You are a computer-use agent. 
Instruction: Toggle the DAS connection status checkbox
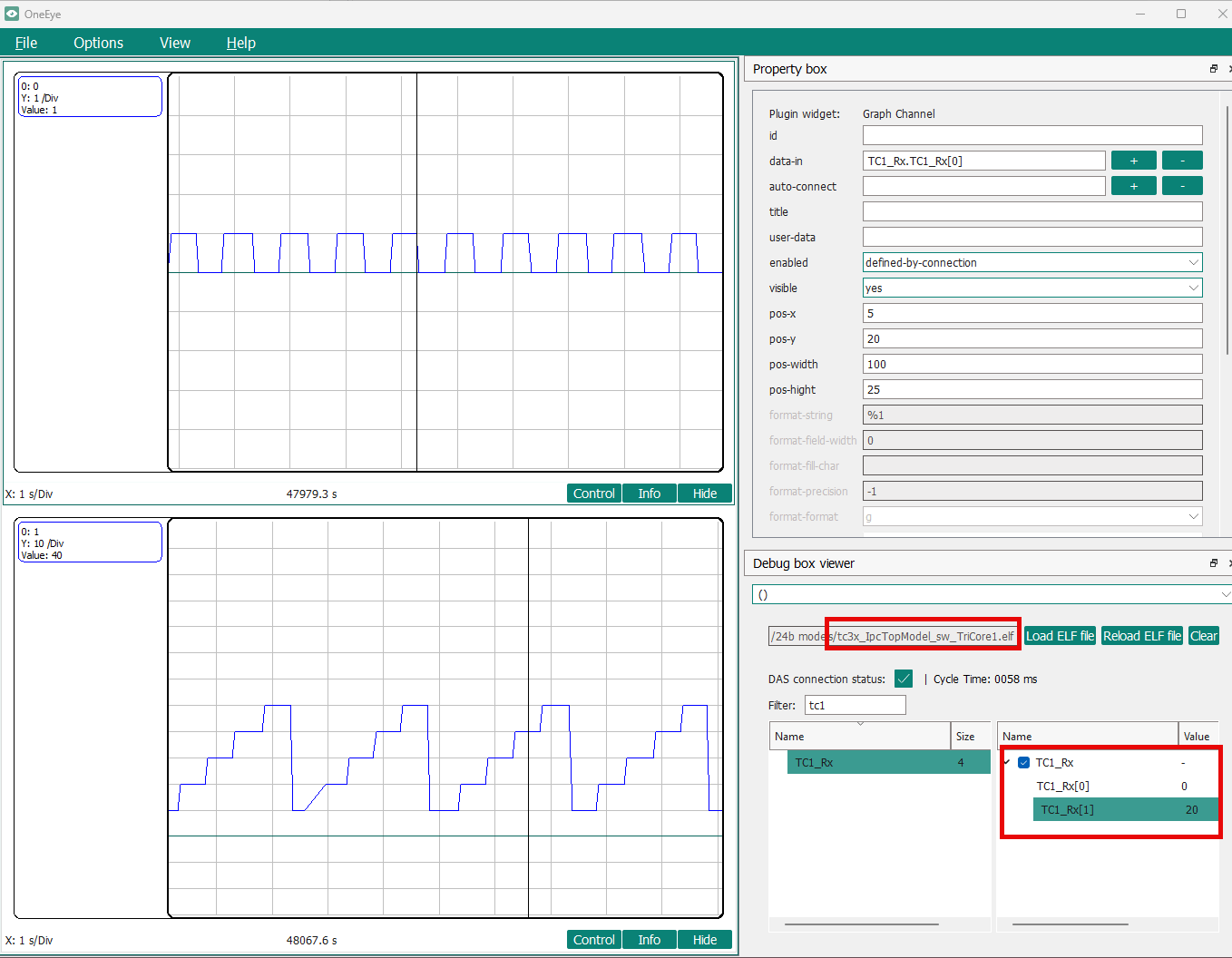pos(903,679)
